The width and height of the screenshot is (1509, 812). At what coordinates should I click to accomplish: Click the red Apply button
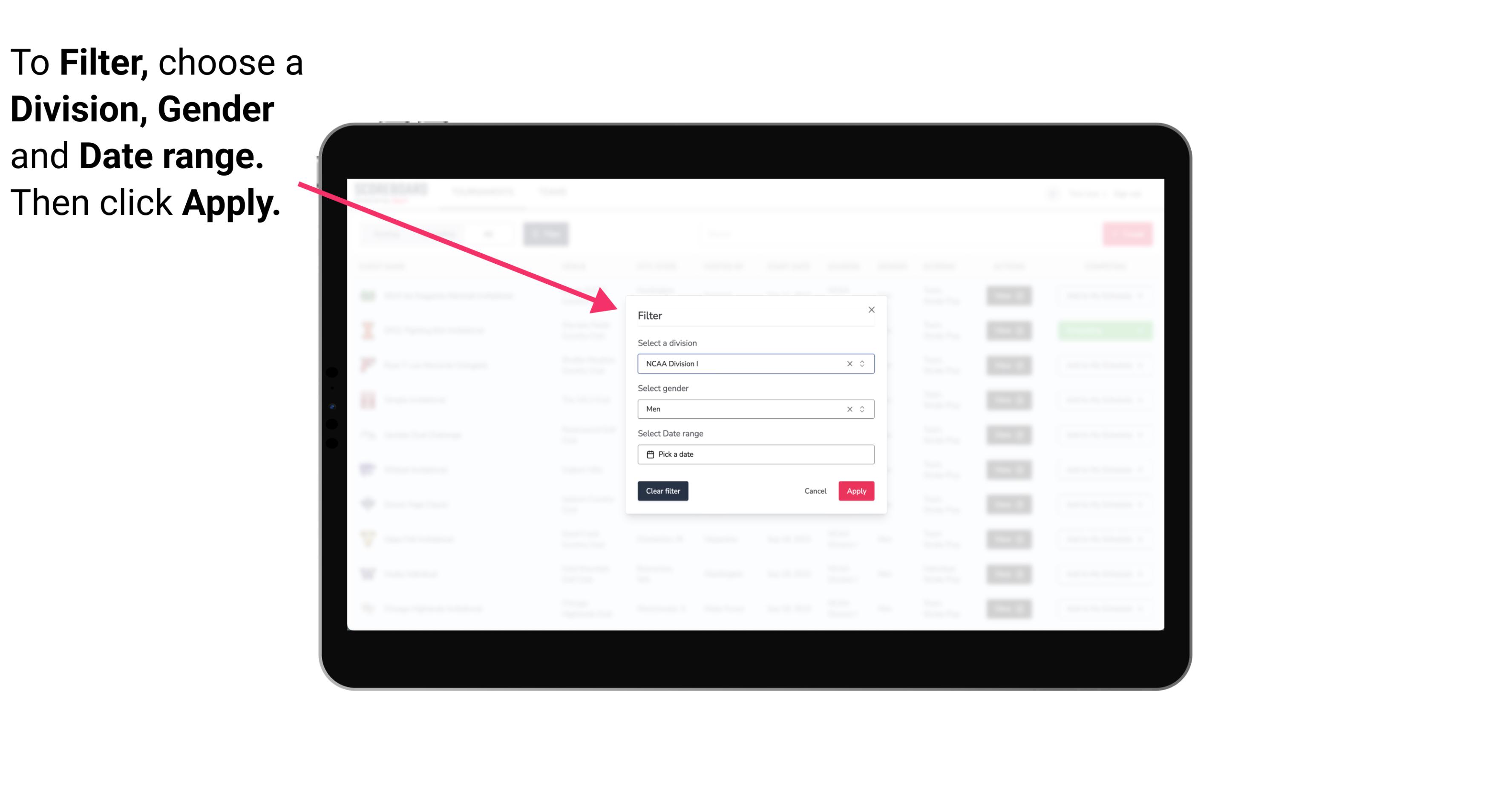pyautogui.click(x=856, y=491)
